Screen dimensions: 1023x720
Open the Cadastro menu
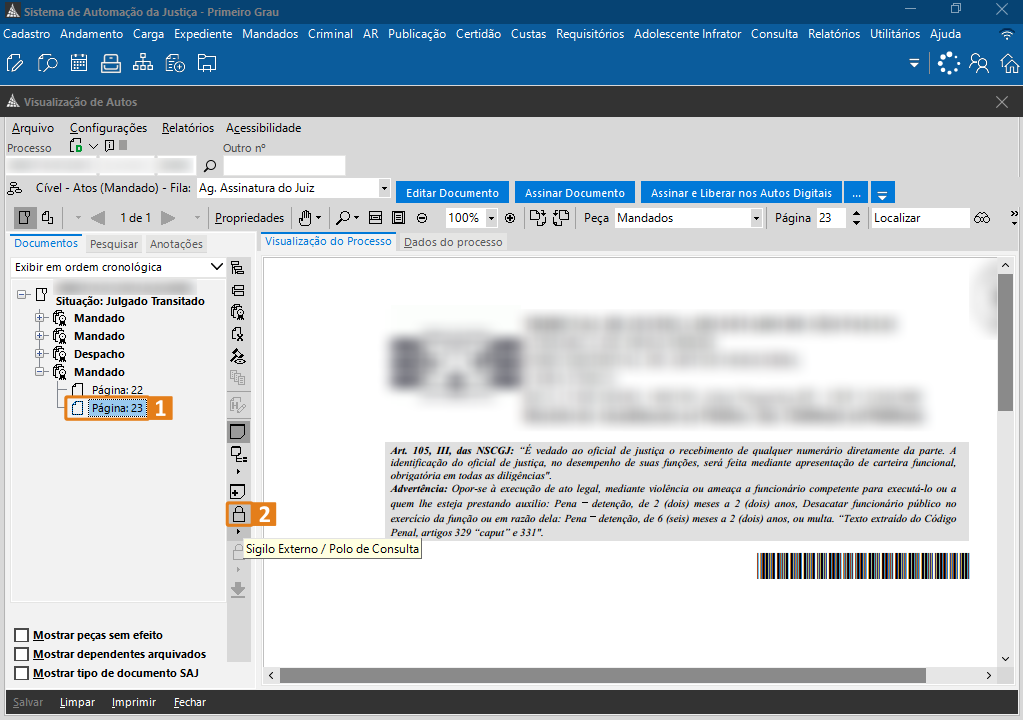pyautogui.click(x=26, y=34)
